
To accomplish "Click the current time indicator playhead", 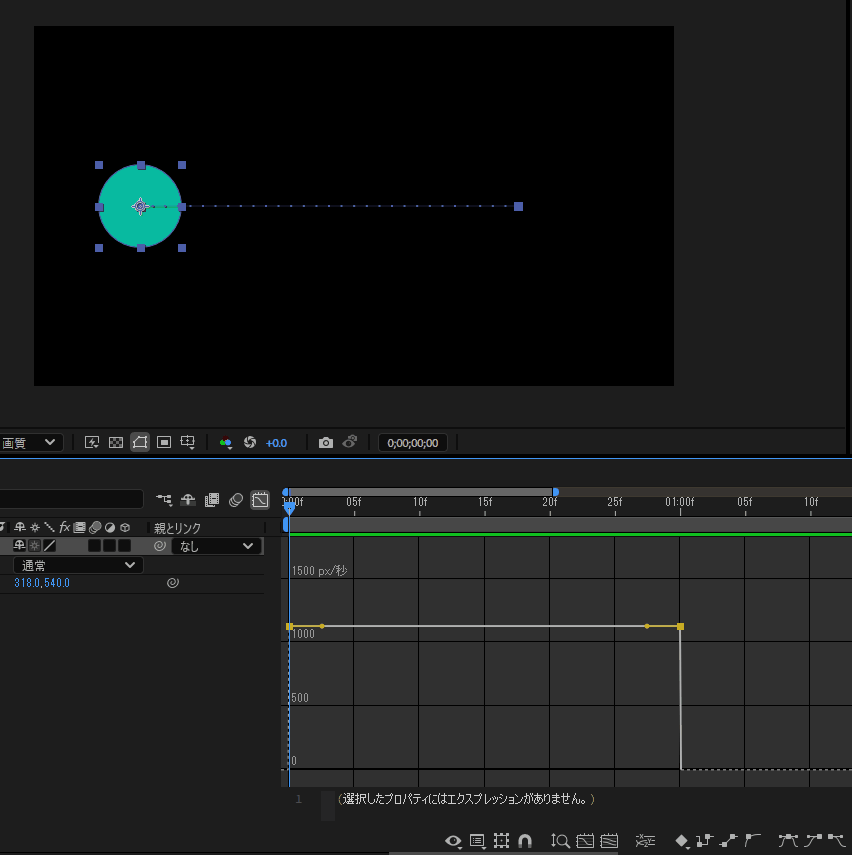I will (x=290, y=508).
